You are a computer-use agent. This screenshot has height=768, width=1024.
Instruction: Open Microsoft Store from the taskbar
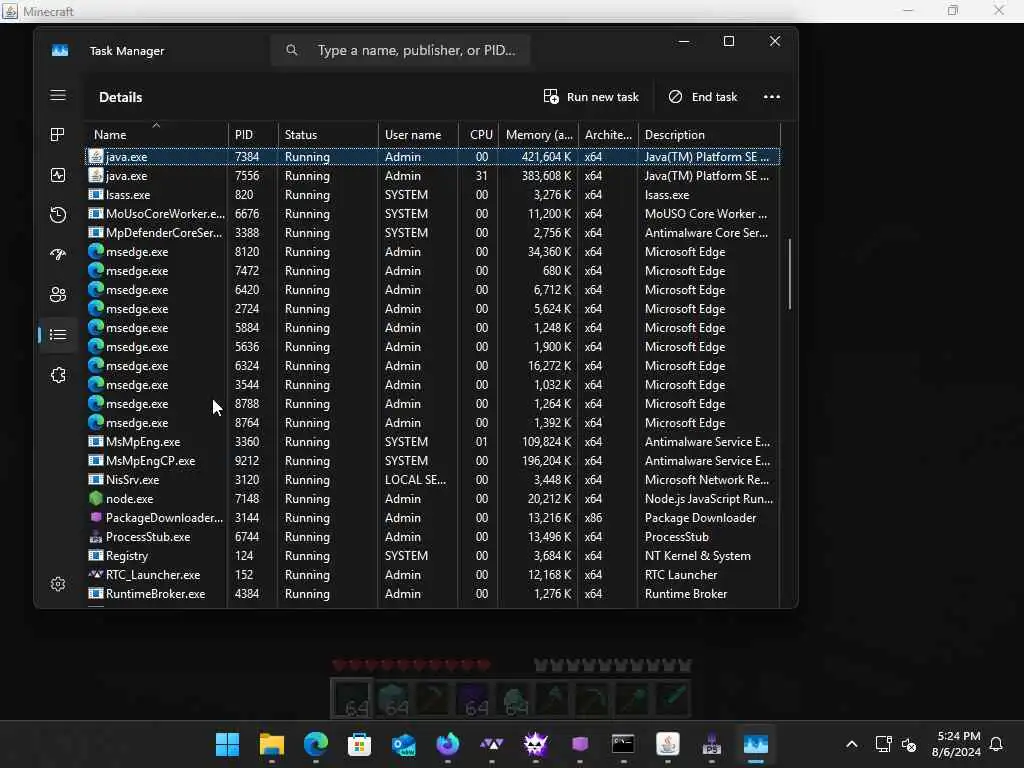[359, 744]
